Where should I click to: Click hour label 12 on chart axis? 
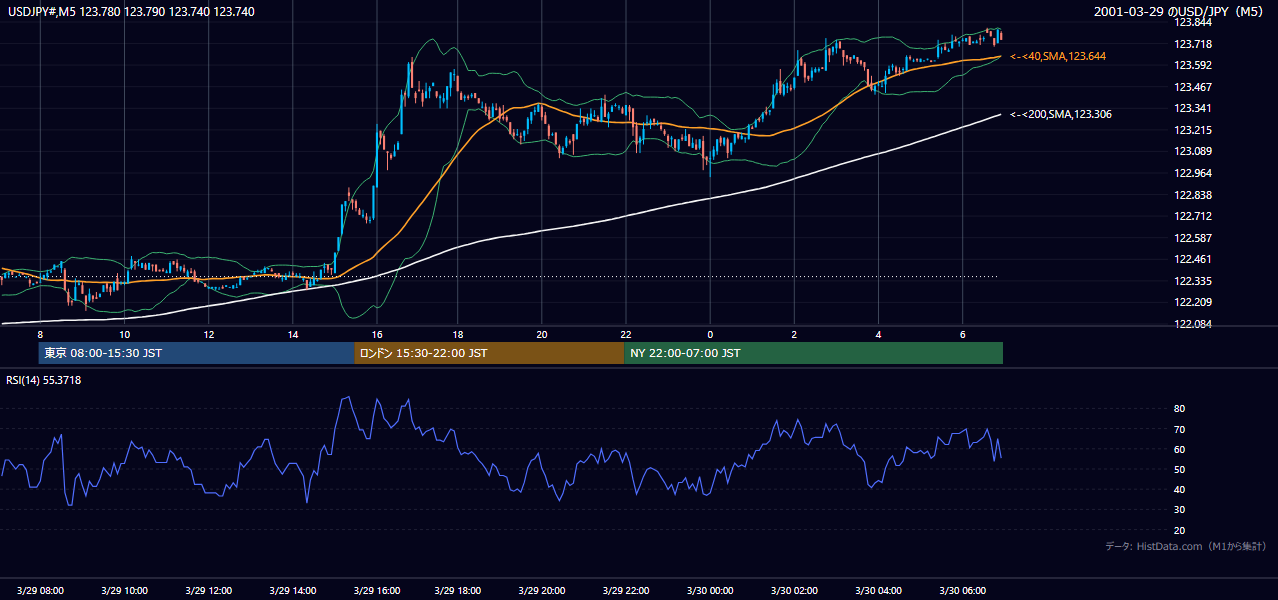(x=208, y=334)
